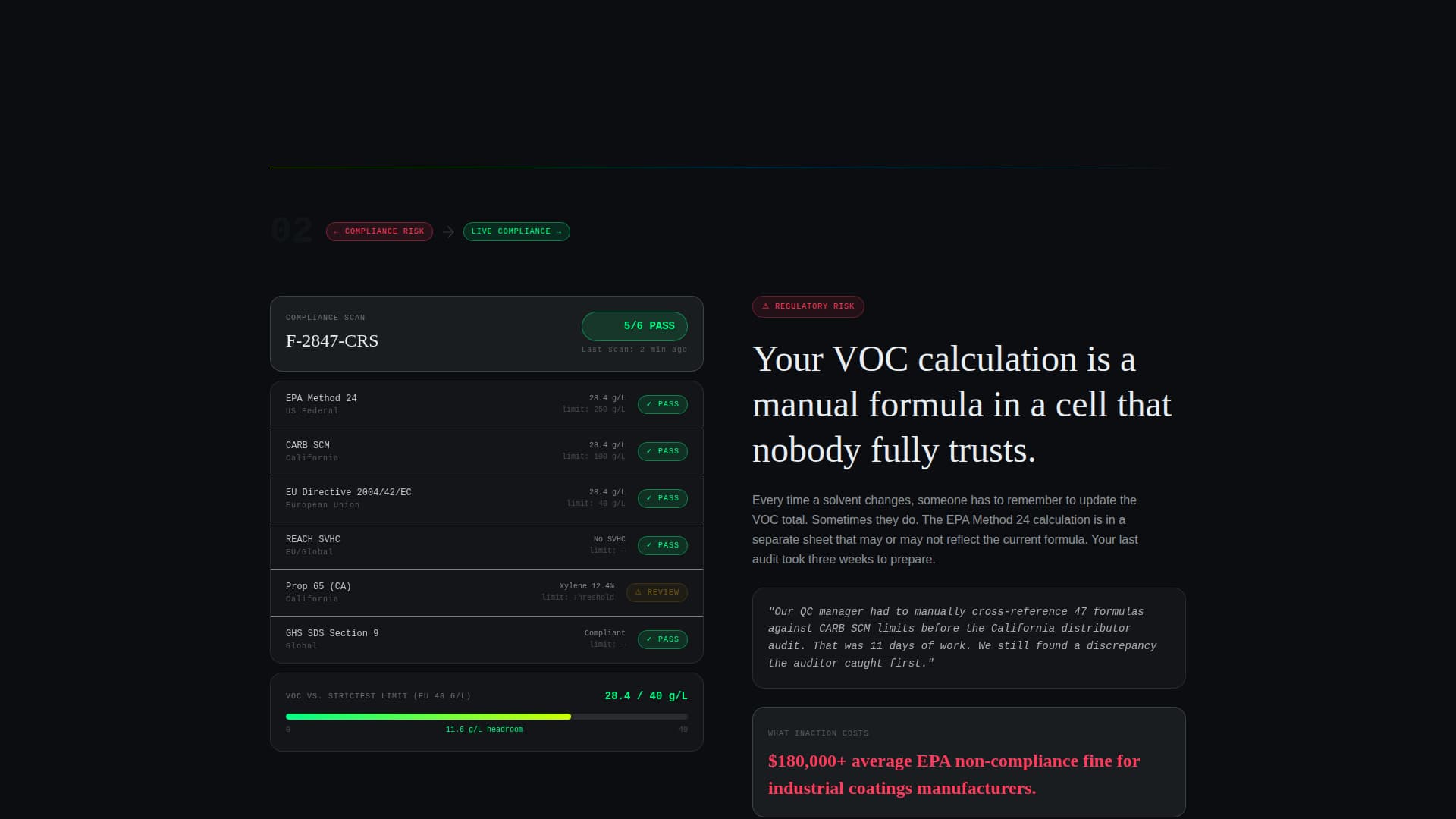
Task: Click the 'Compliance Scan' header label
Action: (x=325, y=318)
